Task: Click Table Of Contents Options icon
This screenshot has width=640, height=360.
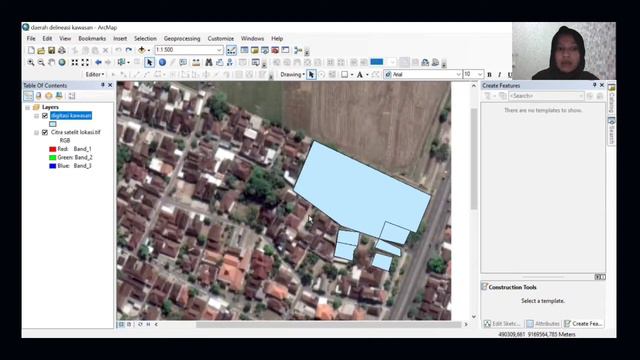Action: (x=72, y=96)
